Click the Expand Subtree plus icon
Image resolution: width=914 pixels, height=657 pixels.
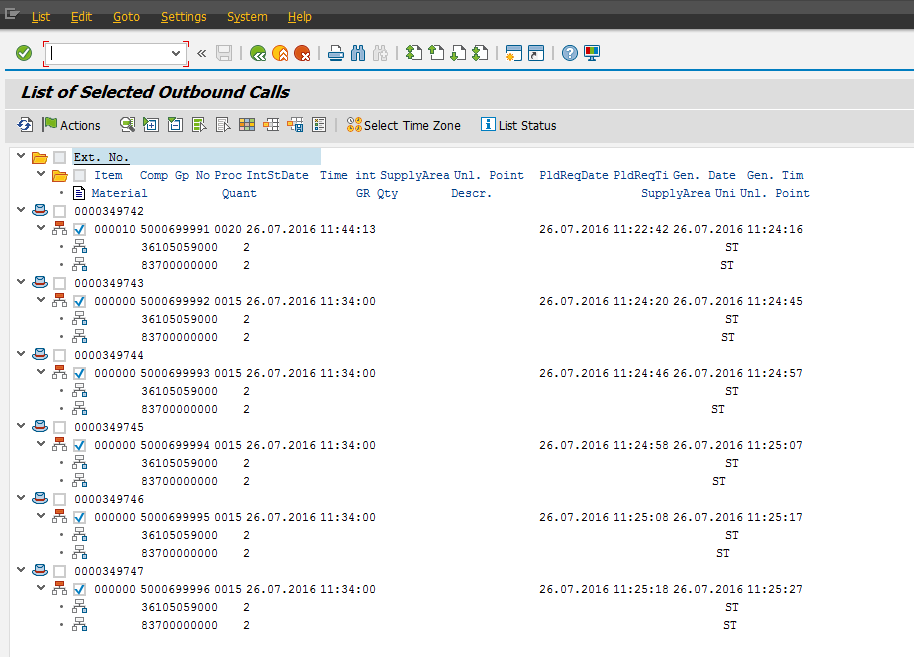[151, 125]
